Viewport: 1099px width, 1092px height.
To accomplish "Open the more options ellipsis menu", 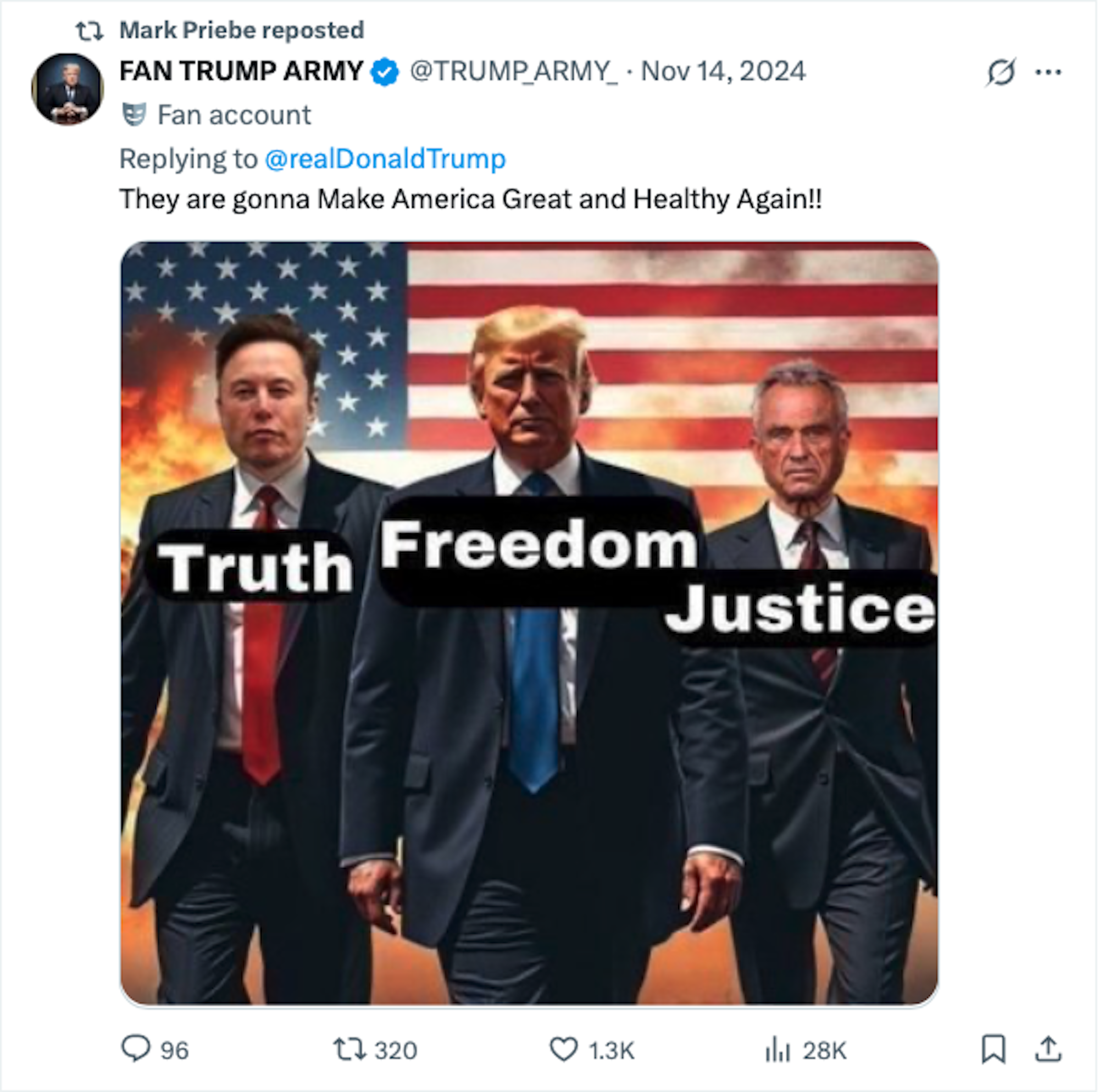I will [1048, 73].
